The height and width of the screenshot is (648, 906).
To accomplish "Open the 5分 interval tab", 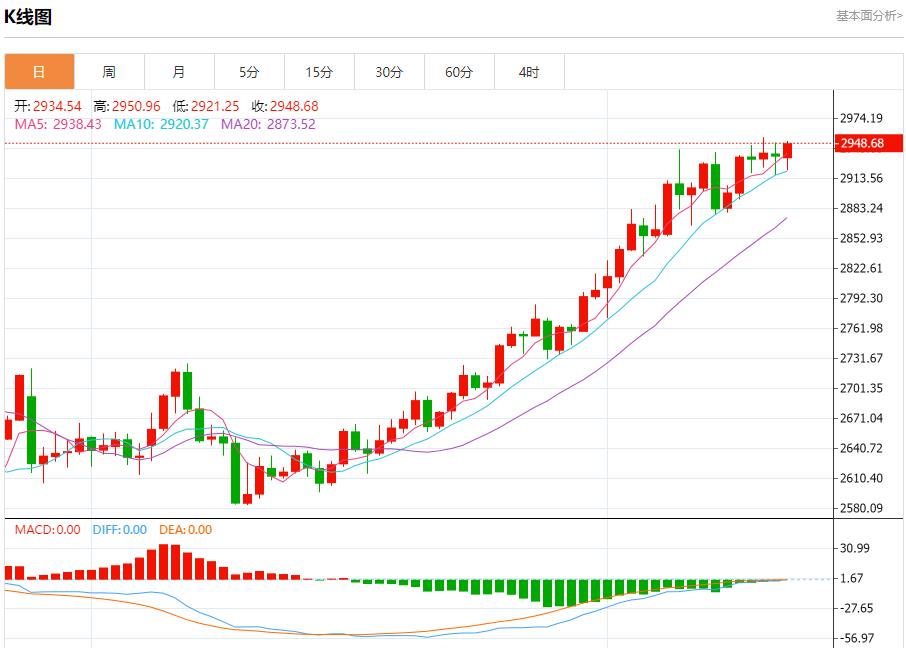I will click(x=249, y=72).
